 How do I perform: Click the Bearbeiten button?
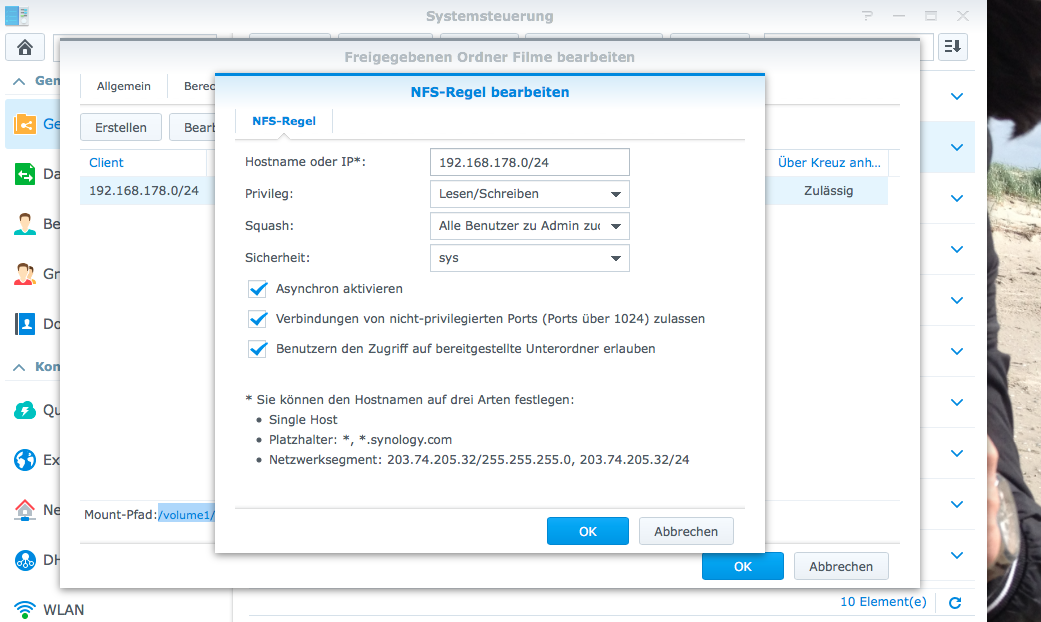[x=193, y=127]
